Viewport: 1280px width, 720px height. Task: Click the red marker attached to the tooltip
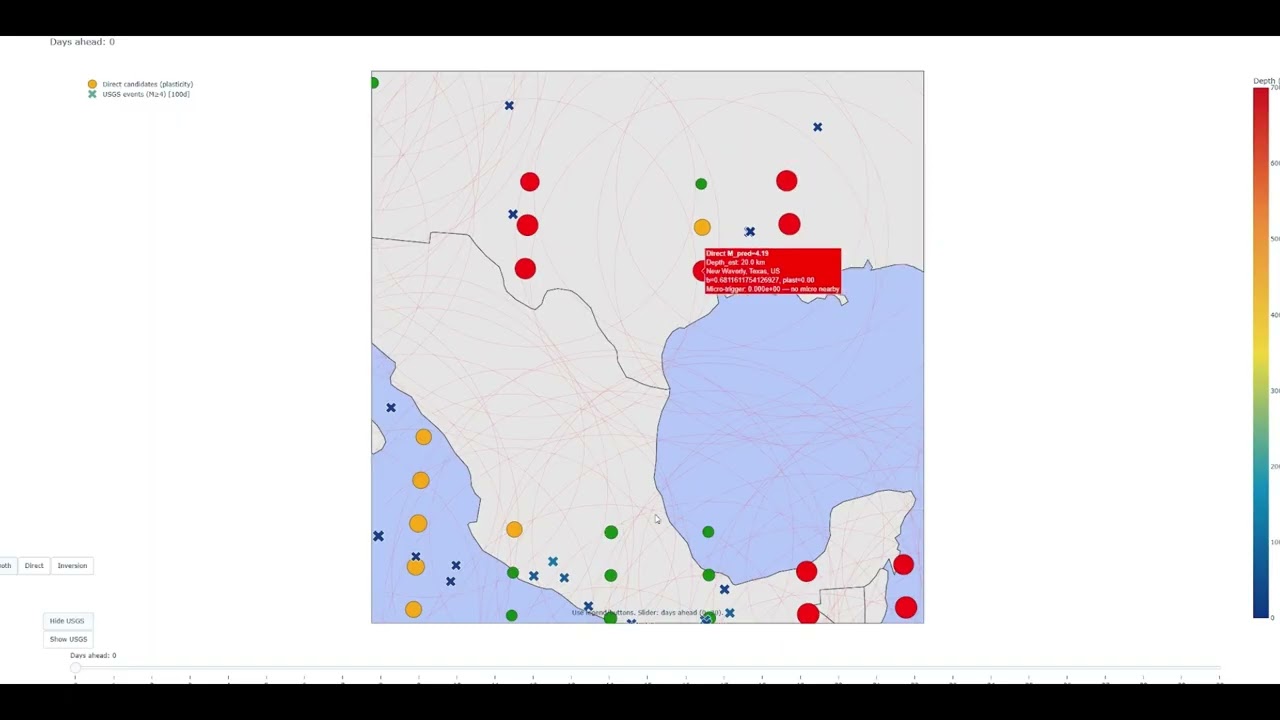[x=699, y=271]
